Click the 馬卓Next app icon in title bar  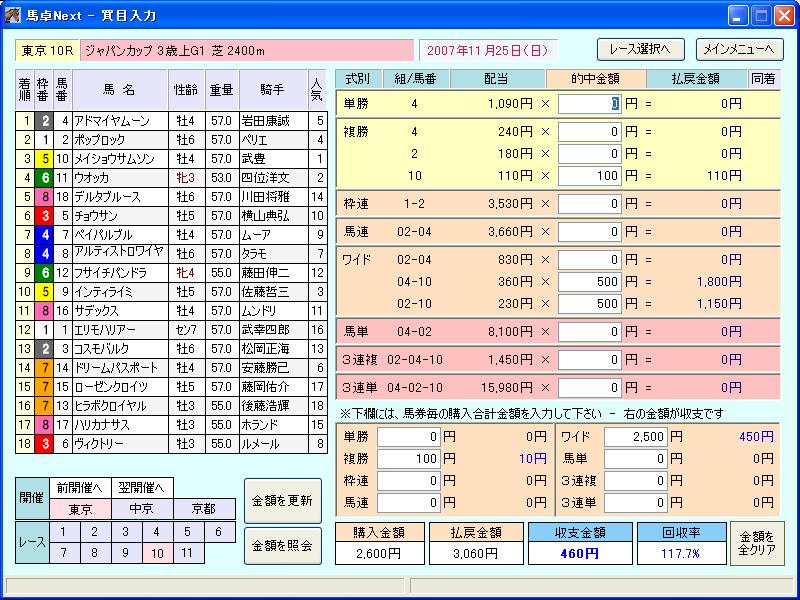coord(14,15)
